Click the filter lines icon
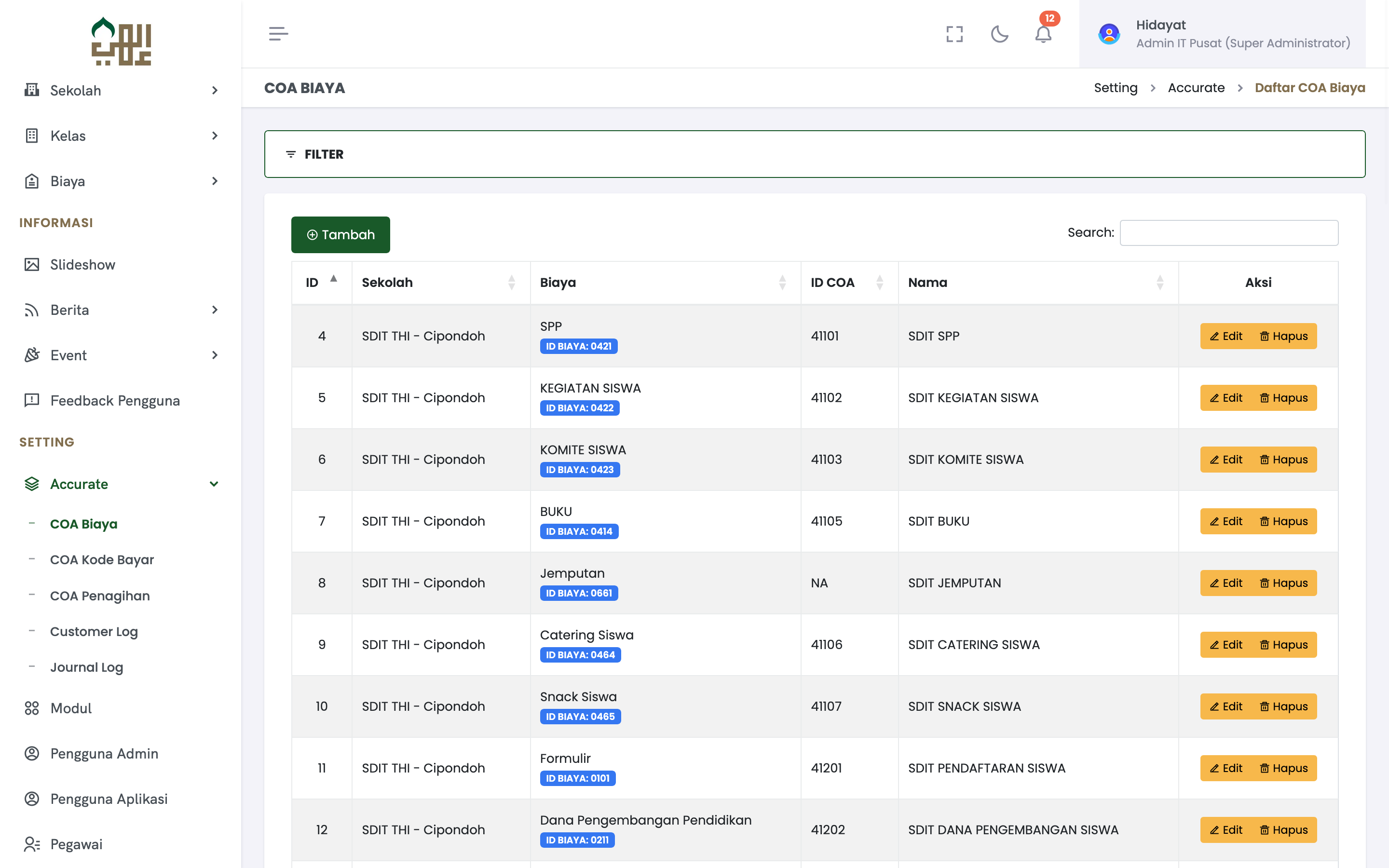 (x=291, y=154)
